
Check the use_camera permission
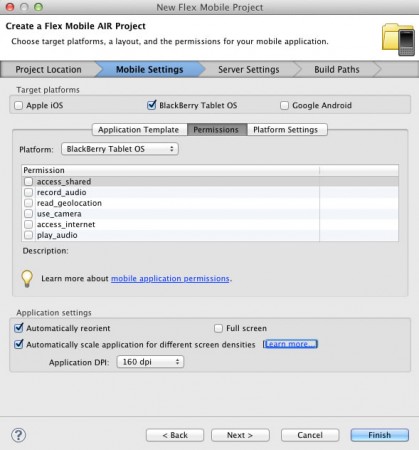coord(29,213)
